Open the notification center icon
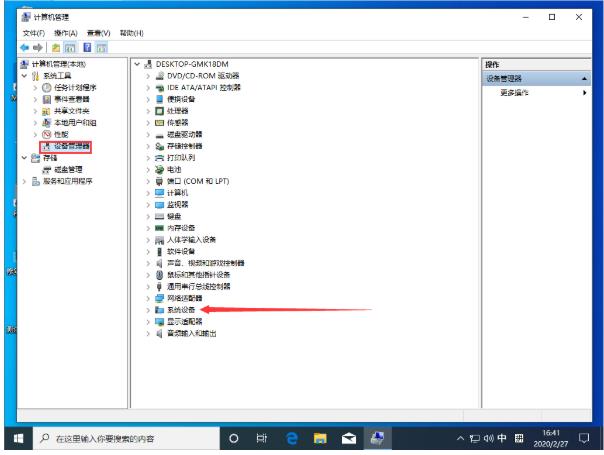Viewport: 604px width, 455px height. point(584,438)
